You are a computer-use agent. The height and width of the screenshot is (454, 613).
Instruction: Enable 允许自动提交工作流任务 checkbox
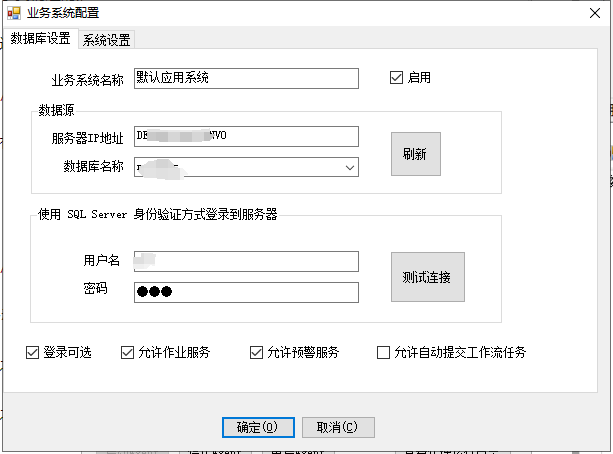click(383, 352)
